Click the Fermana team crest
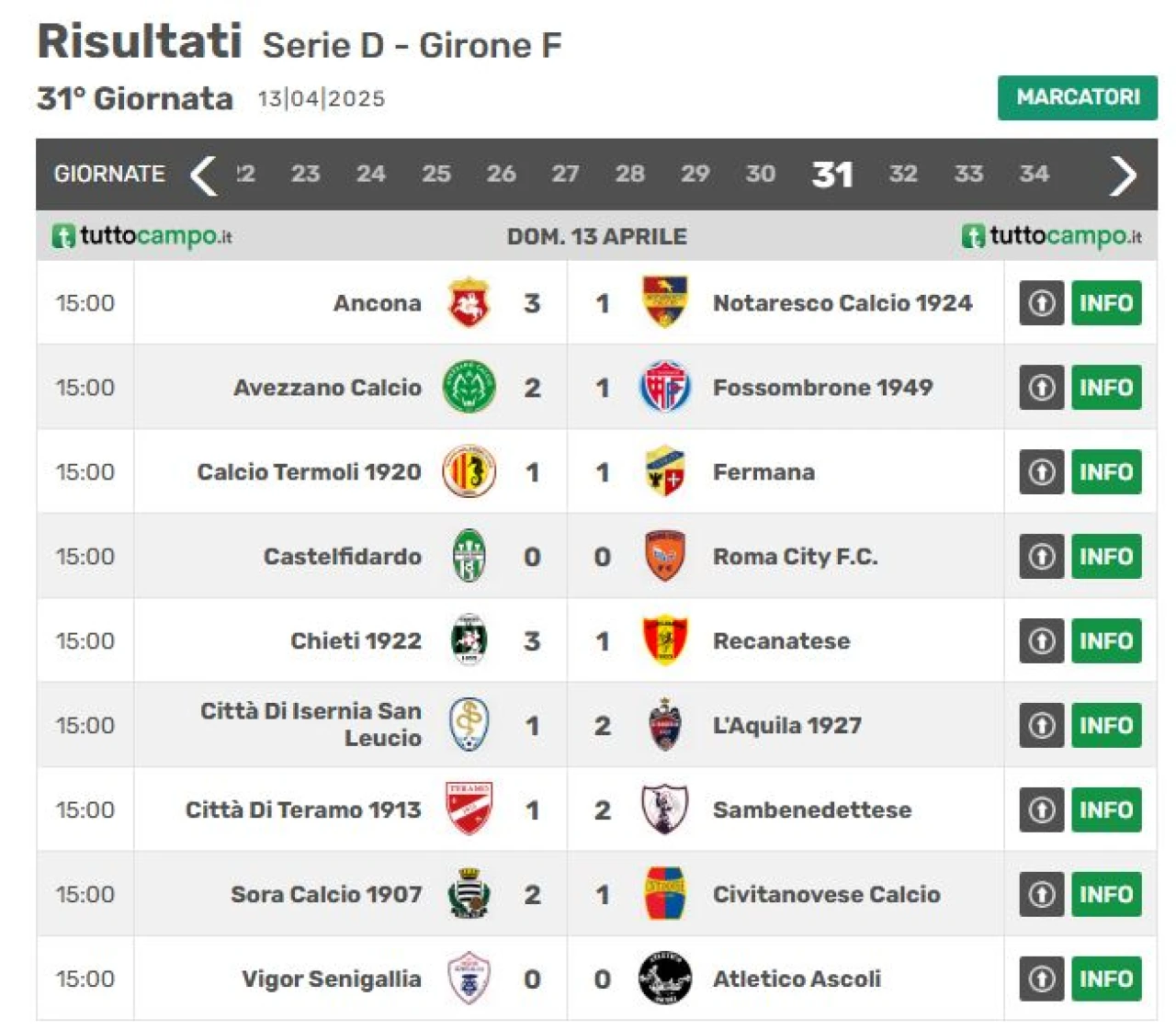The width and height of the screenshot is (1176, 1030). [x=664, y=471]
